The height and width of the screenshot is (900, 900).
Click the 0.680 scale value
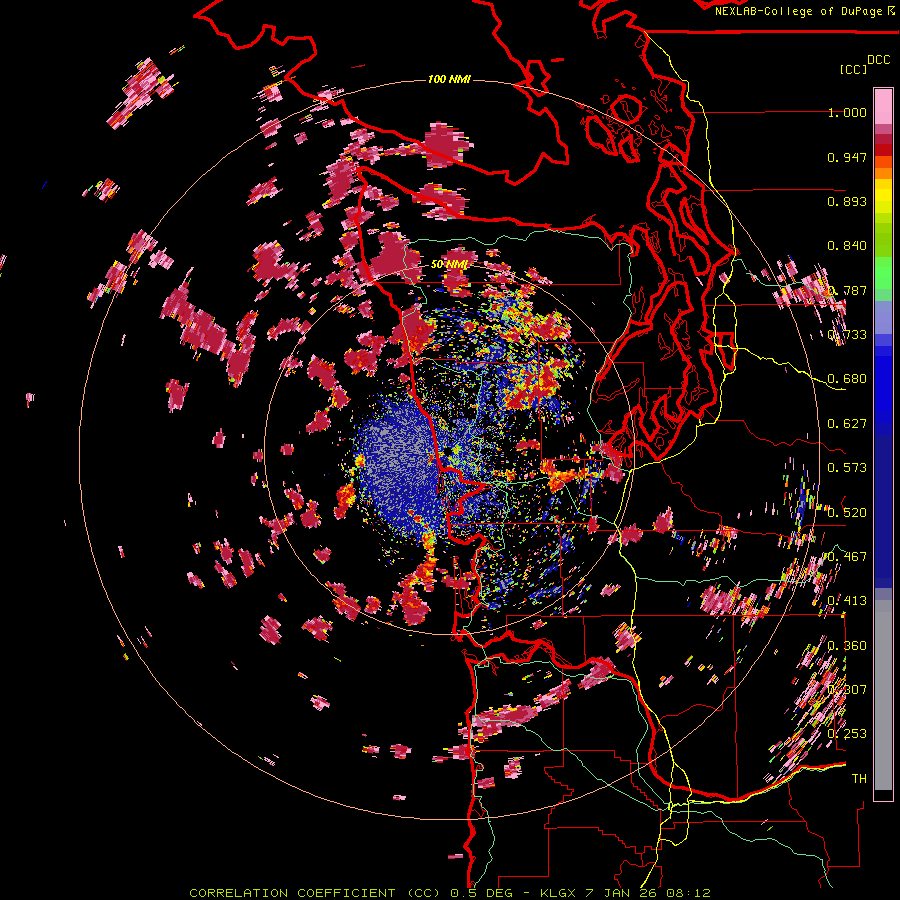click(847, 379)
